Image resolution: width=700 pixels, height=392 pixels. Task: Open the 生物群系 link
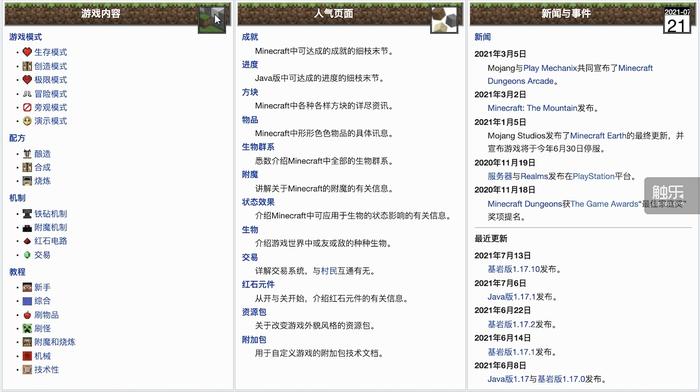coord(258,147)
